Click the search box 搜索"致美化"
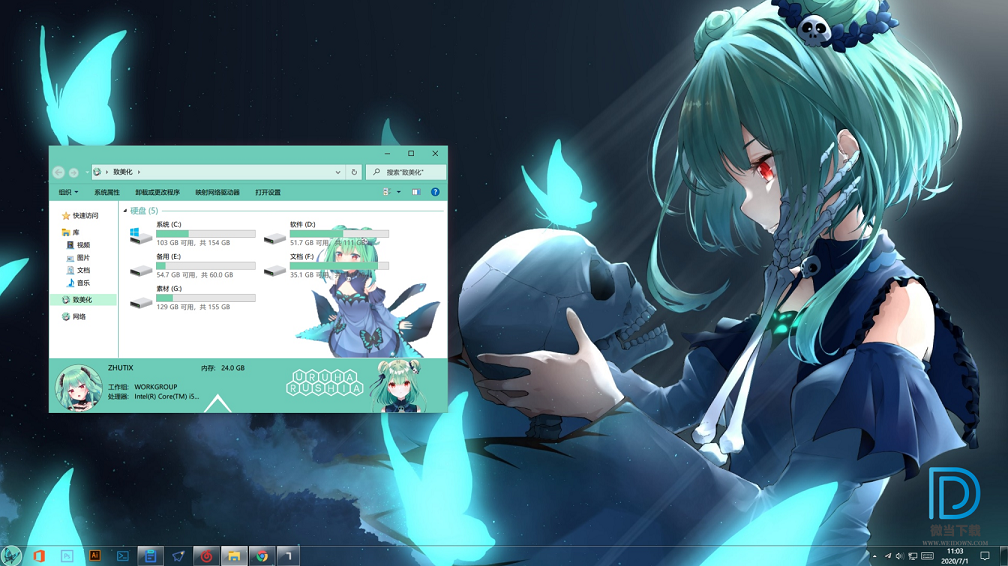The height and width of the screenshot is (566, 1008). coord(406,172)
